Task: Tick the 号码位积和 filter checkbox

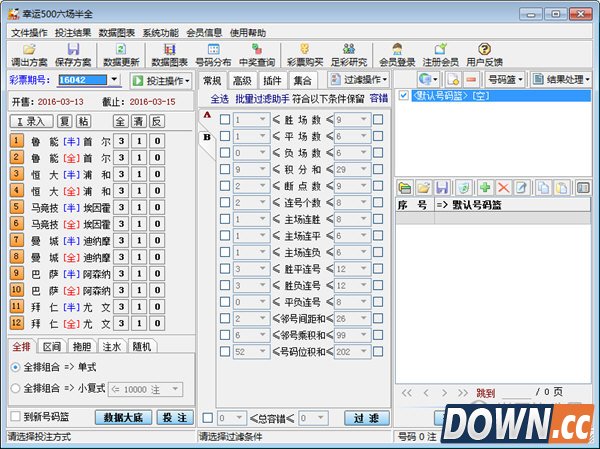Action: pos(225,351)
